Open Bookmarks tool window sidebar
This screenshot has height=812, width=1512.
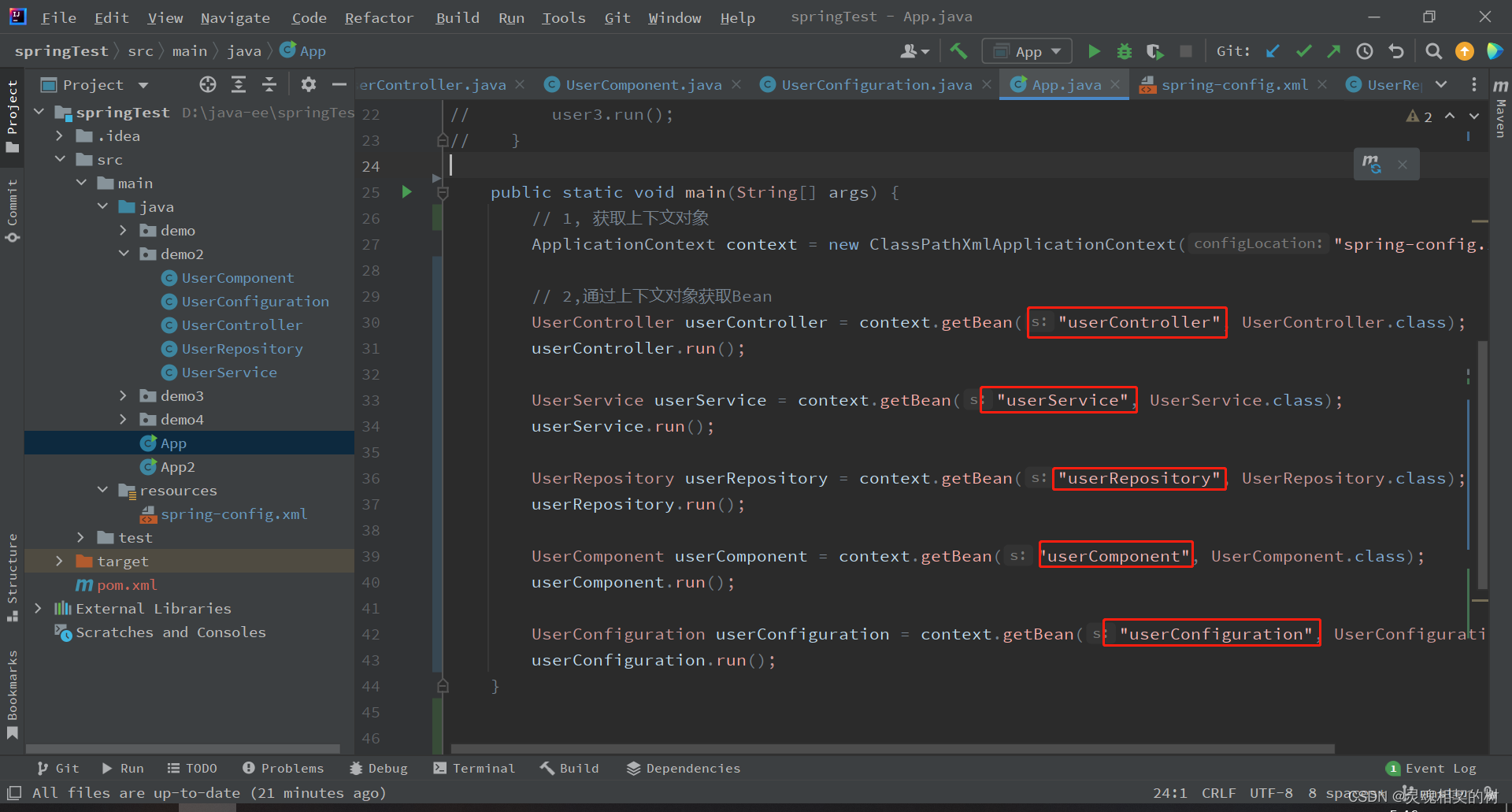point(12,695)
